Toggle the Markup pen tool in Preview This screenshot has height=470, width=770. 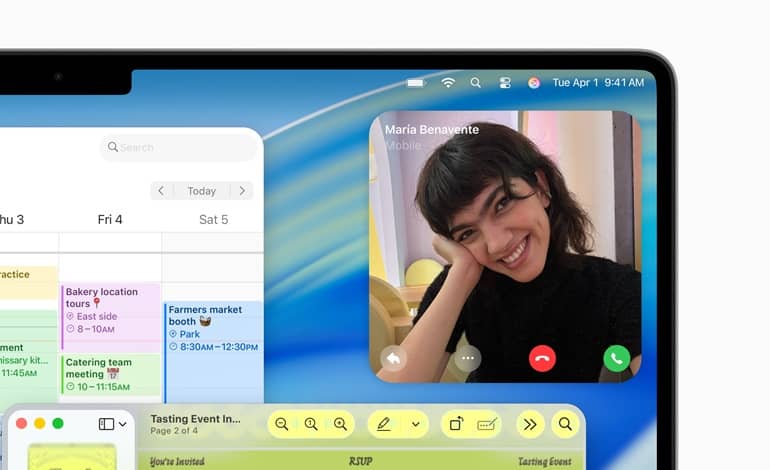[x=384, y=424]
